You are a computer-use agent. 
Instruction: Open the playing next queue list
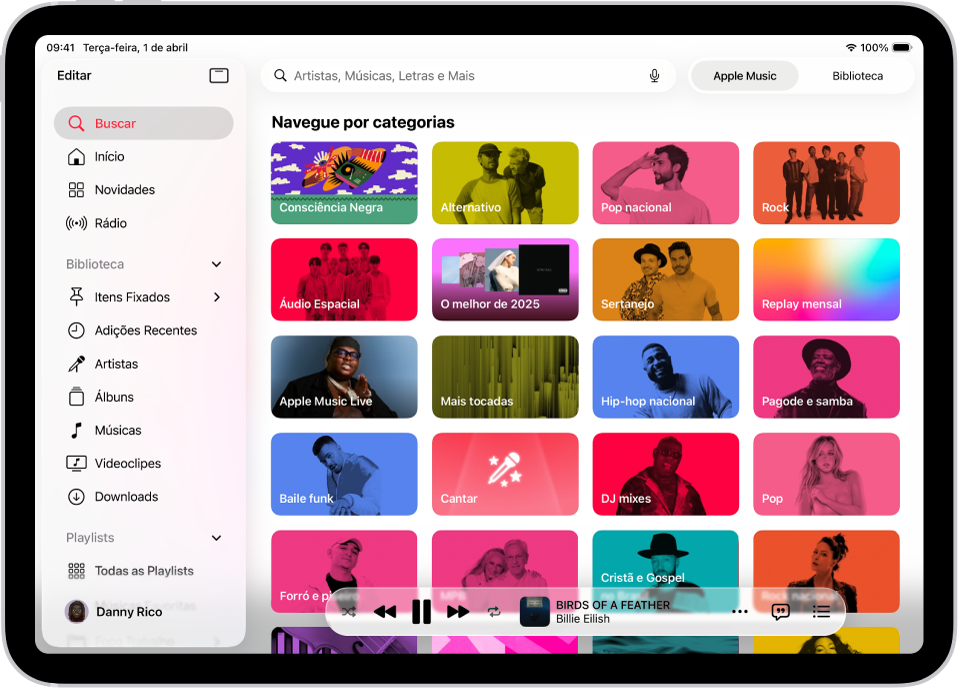coord(821,612)
